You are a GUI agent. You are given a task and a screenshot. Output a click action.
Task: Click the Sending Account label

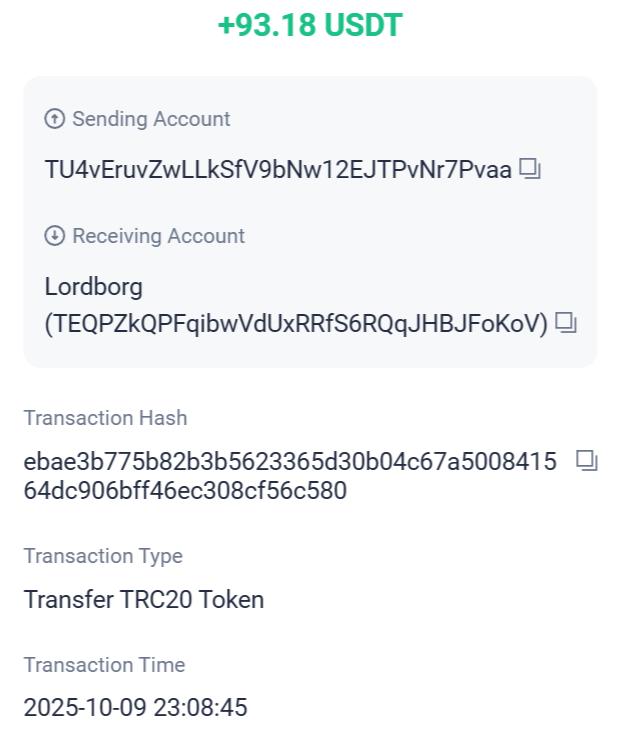[x=151, y=119]
